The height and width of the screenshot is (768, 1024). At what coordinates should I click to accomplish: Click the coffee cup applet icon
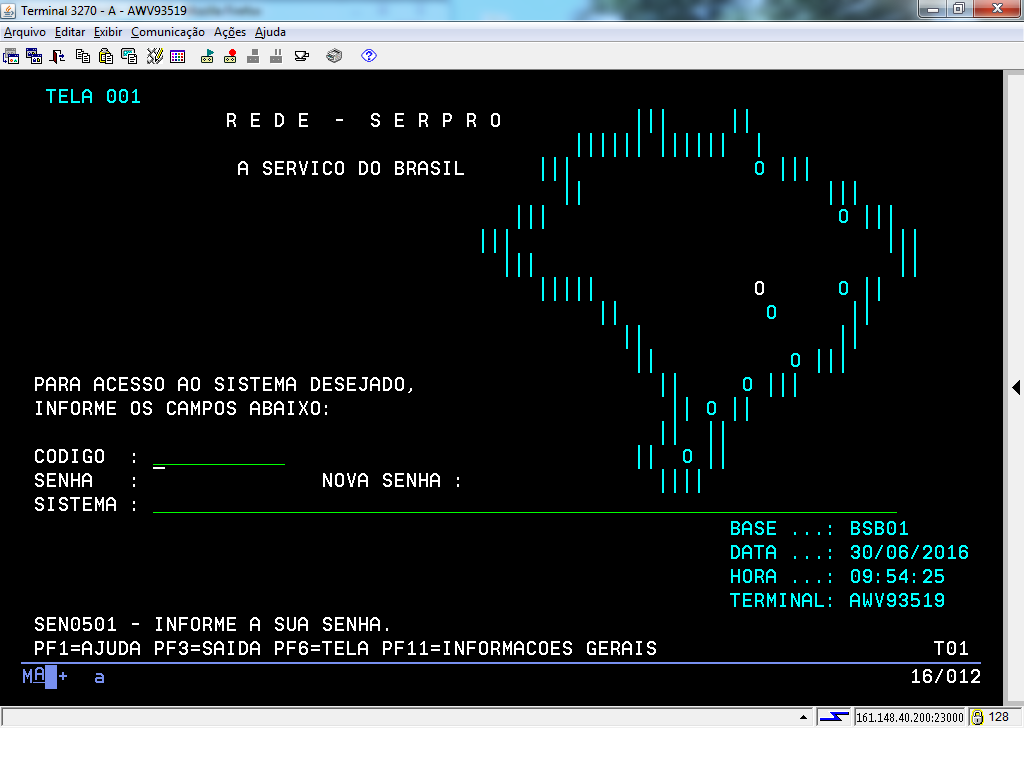(302, 56)
